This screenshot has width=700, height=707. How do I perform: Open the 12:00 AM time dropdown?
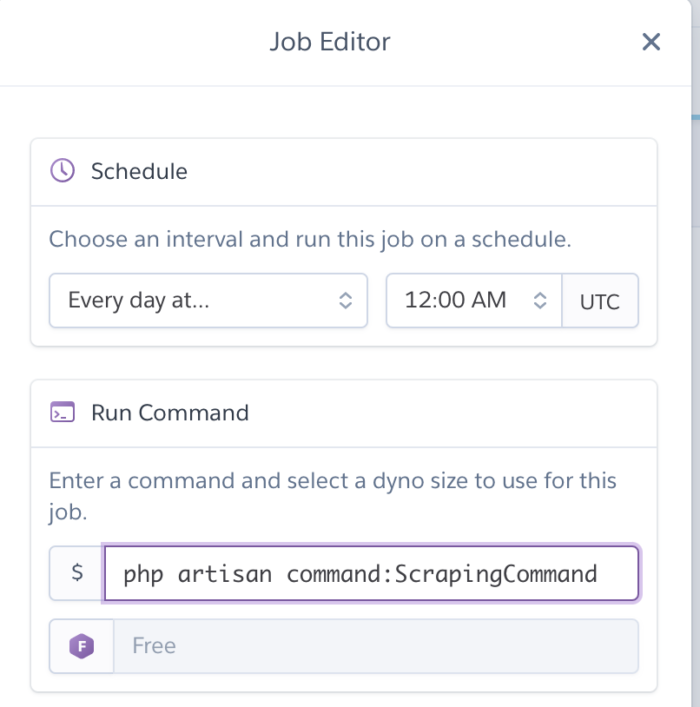tap(474, 300)
